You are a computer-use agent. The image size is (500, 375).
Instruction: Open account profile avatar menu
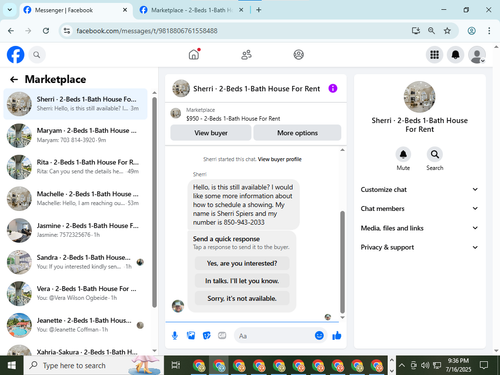coord(477,55)
